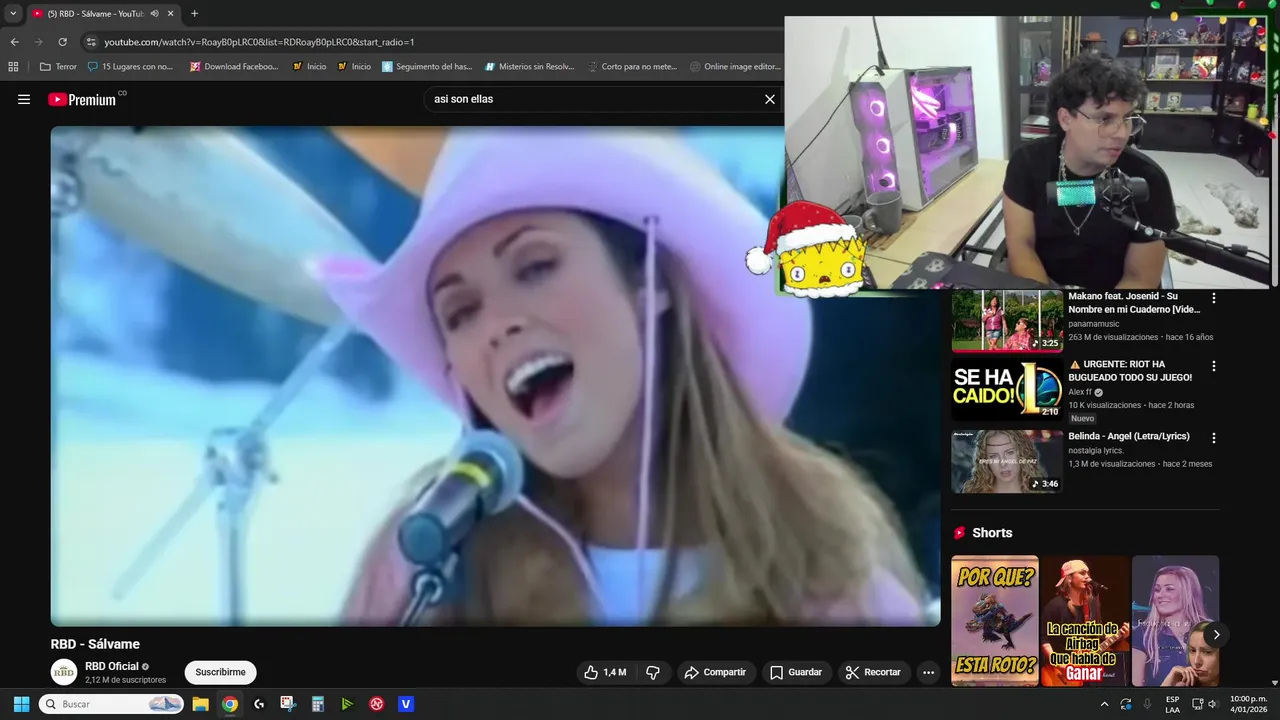This screenshot has height=720, width=1280.
Task: Open File Explorer from taskbar
Action: click(x=200, y=704)
